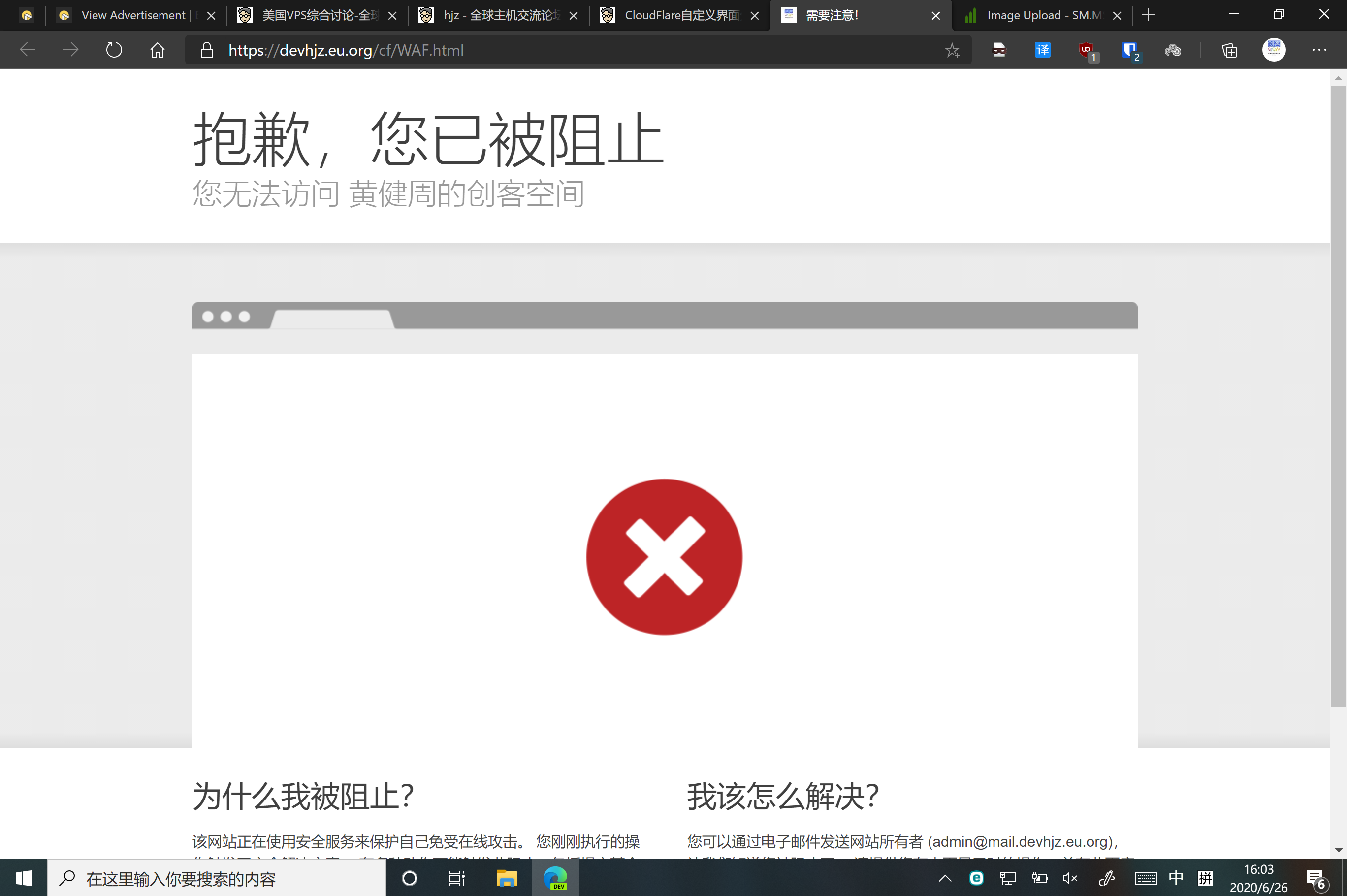The image size is (1347, 896).
Task: Open the browser home page
Action: point(157,50)
